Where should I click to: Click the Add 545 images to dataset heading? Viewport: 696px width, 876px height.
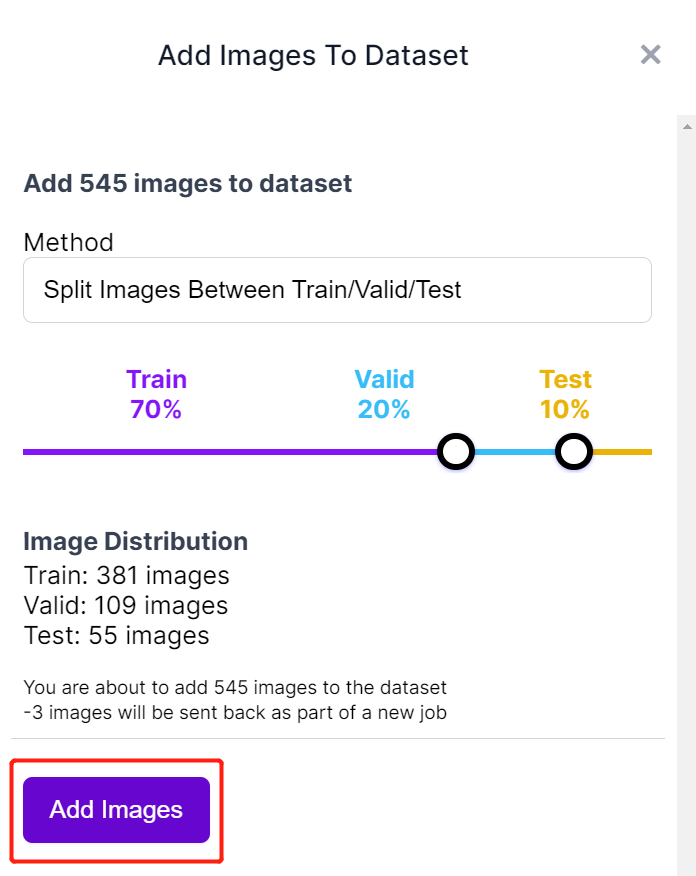(187, 183)
